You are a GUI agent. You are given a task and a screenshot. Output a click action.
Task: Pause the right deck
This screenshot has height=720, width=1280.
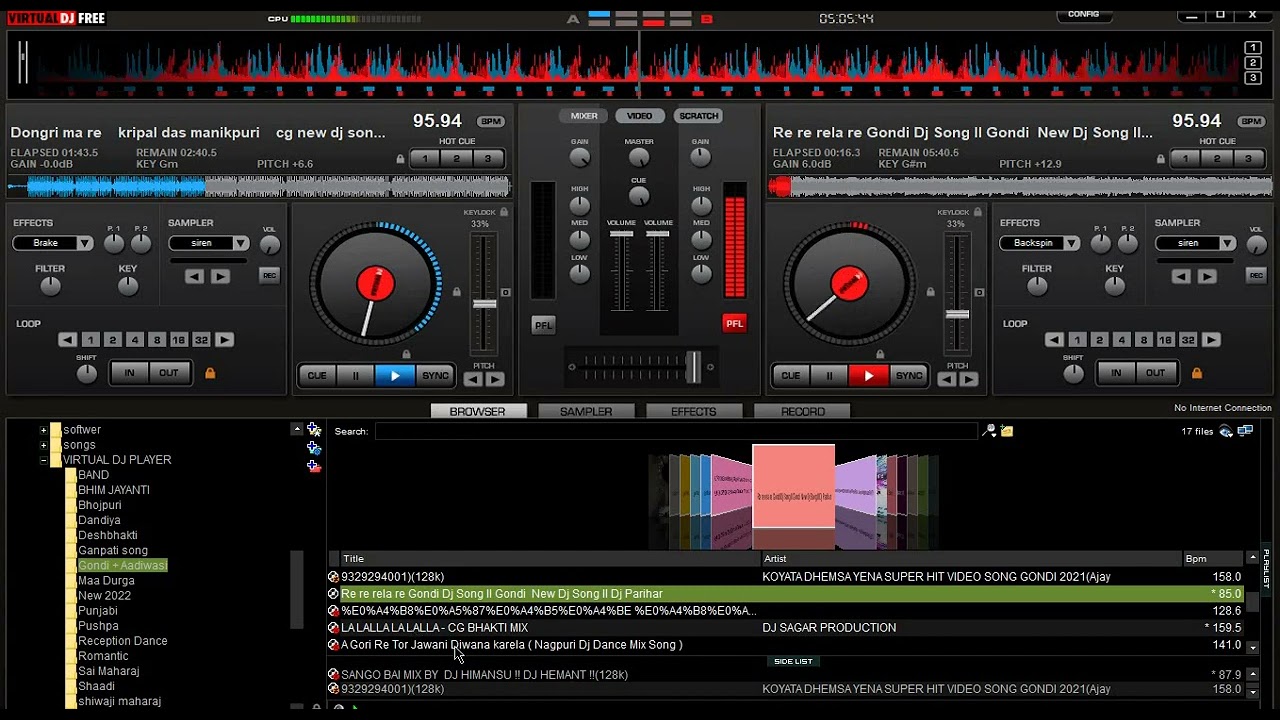pos(829,376)
